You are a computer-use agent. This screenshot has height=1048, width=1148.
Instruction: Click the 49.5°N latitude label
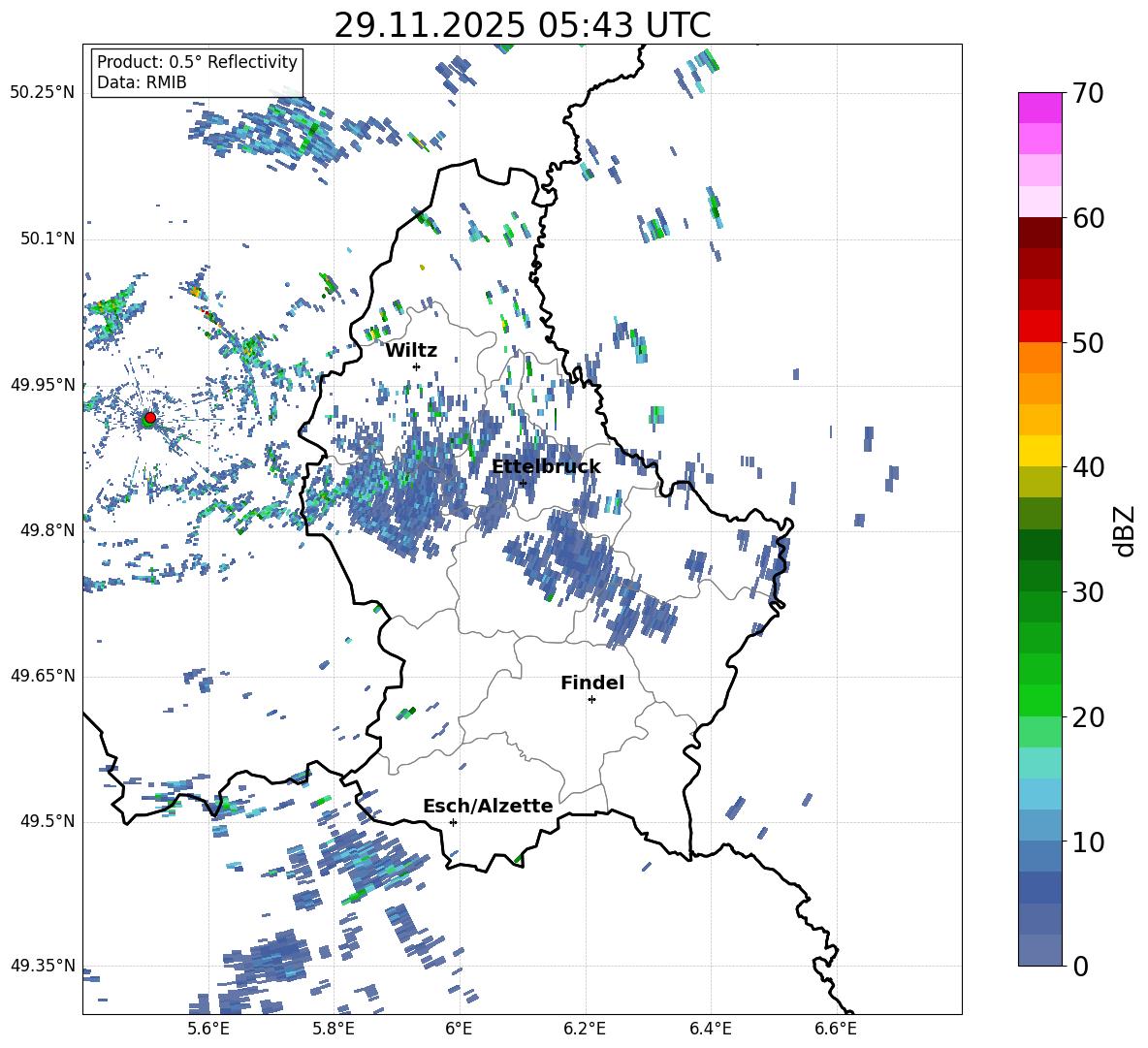point(47,821)
